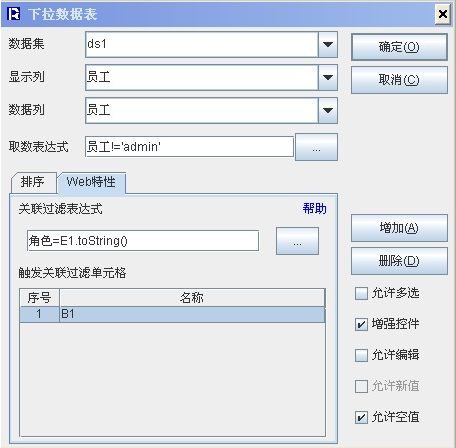Click the app logo icon in title bar
The height and width of the screenshot is (448, 456).
(13, 14)
